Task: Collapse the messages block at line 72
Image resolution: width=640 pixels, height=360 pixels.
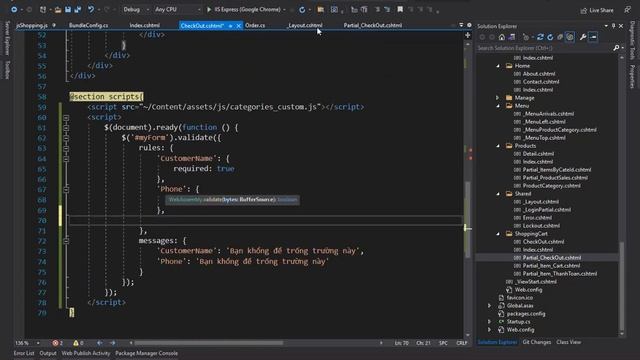Action: [66, 241]
